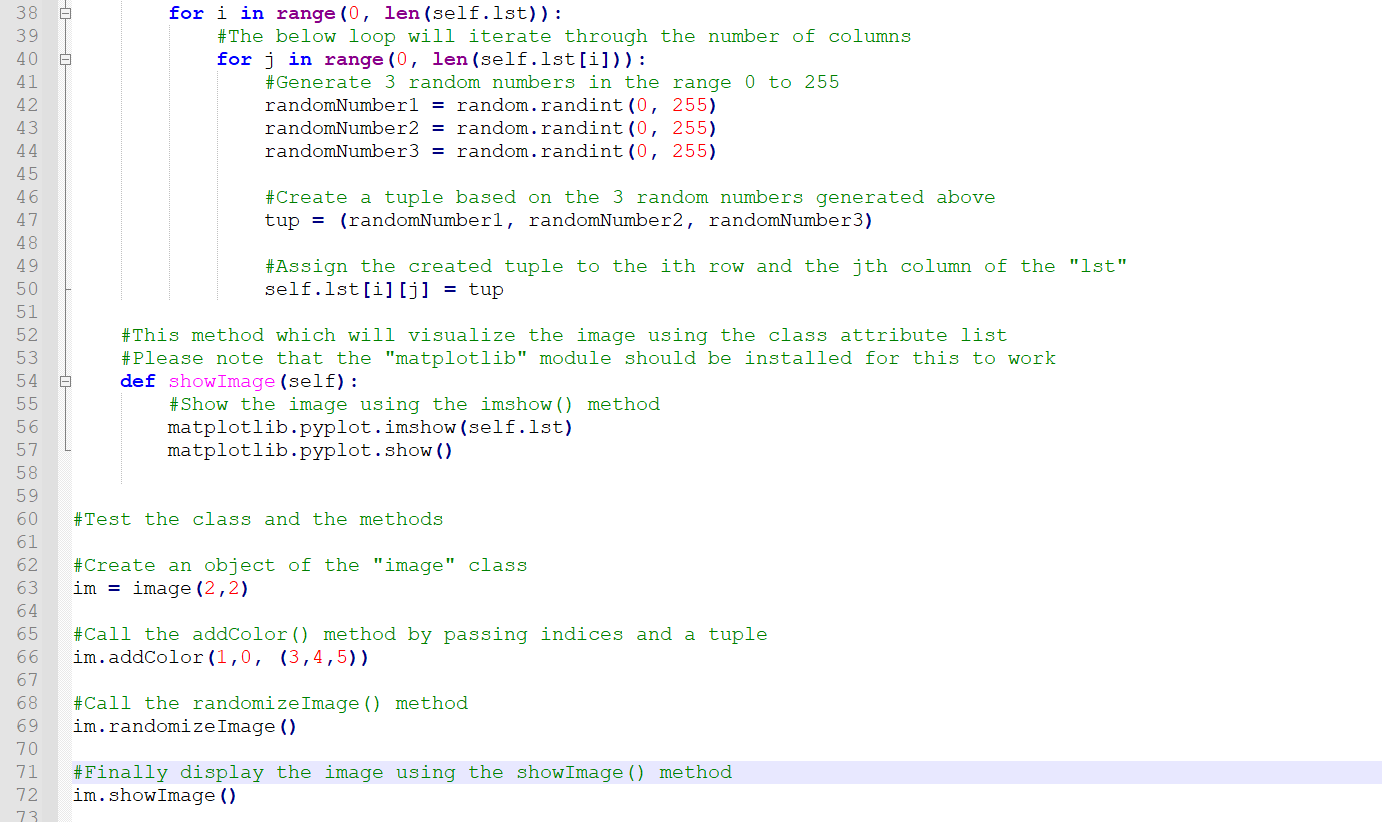Collapse the showImage method definition
The width and height of the screenshot is (1382, 822).
point(65,381)
